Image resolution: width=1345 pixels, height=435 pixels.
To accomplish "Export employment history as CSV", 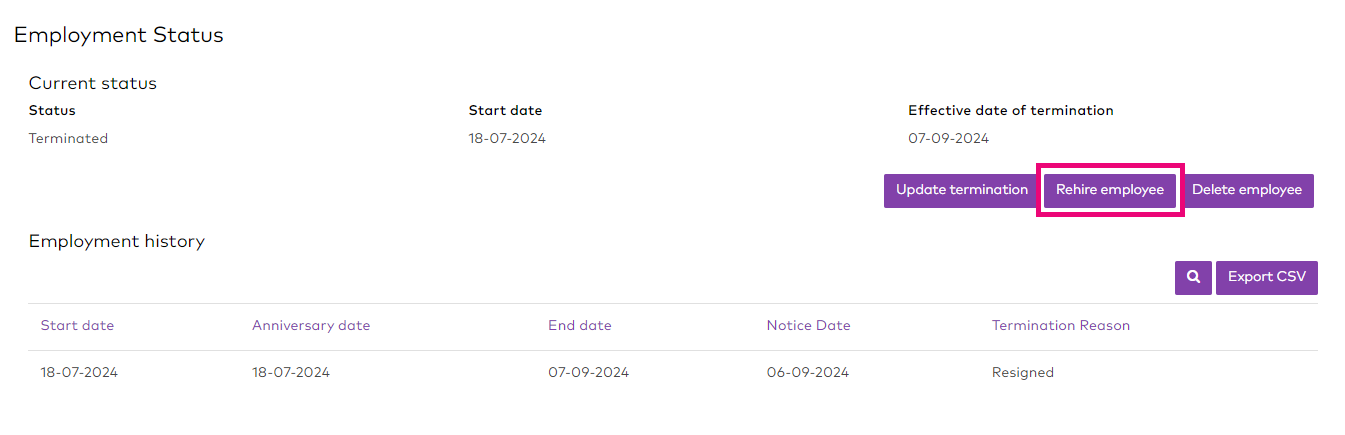I will pos(1266,278).
